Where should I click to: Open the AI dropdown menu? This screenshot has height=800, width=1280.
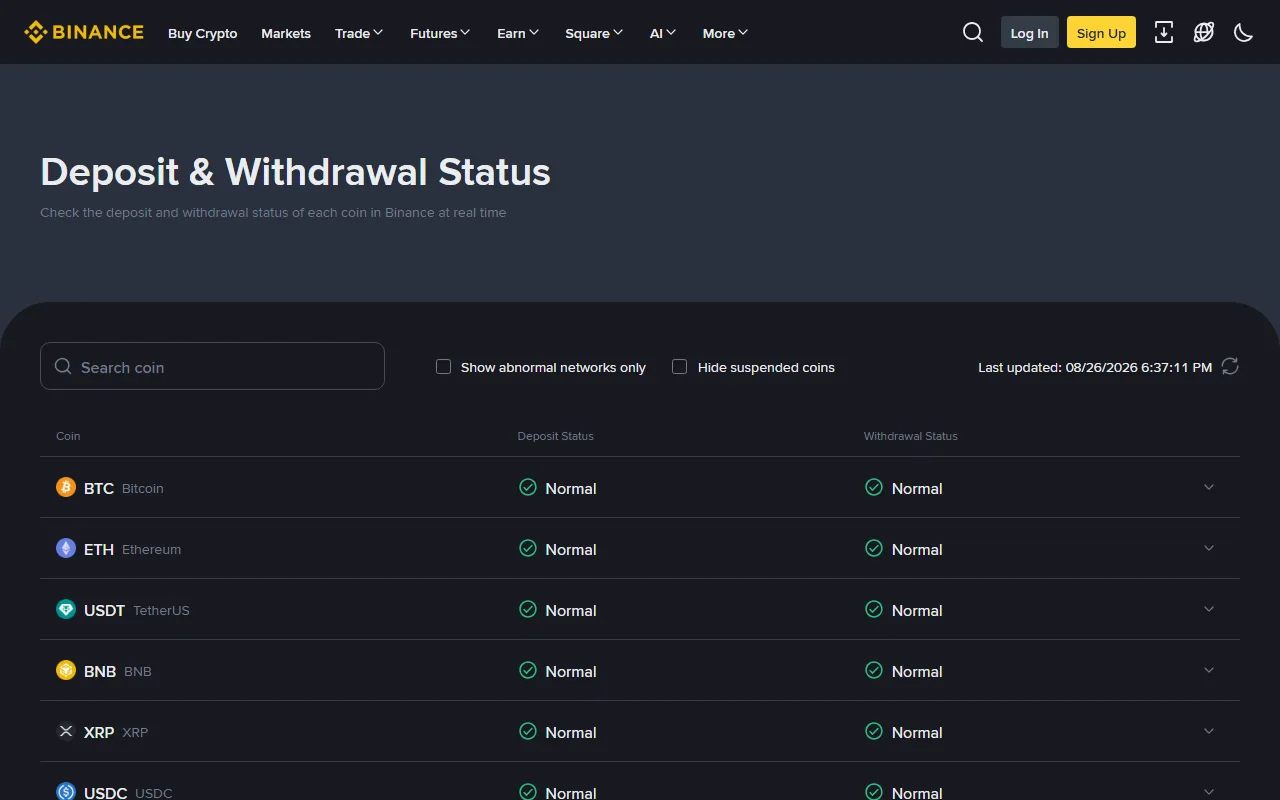[x=663, y=33]
